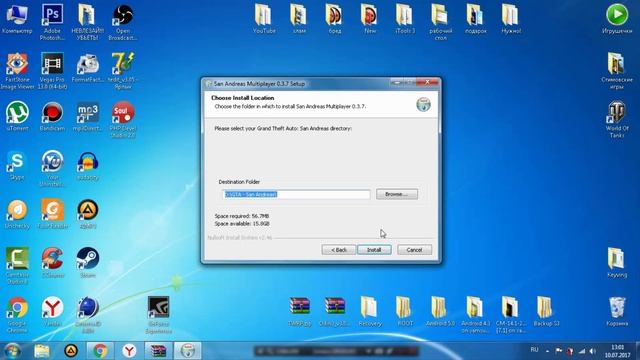Select the подарок folder
640x360 pixels.
(476, 19)
